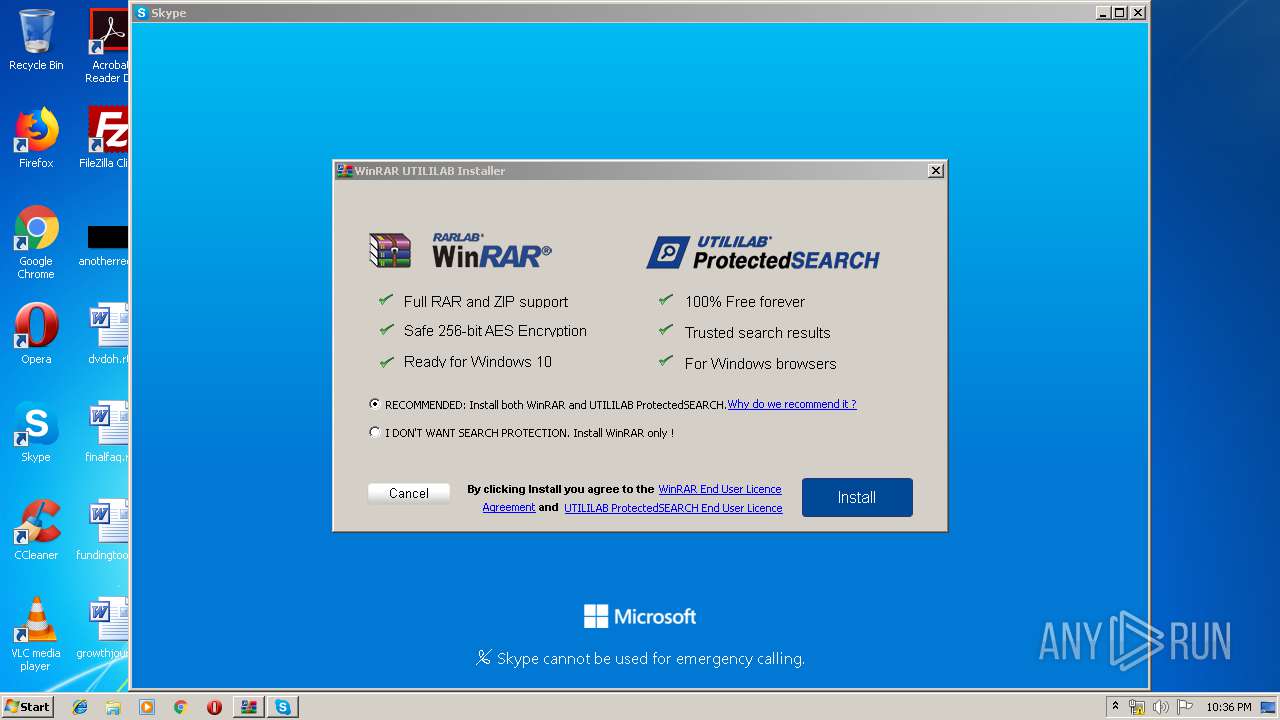Click 'Trusted search results' text

[x=758, y=332]
